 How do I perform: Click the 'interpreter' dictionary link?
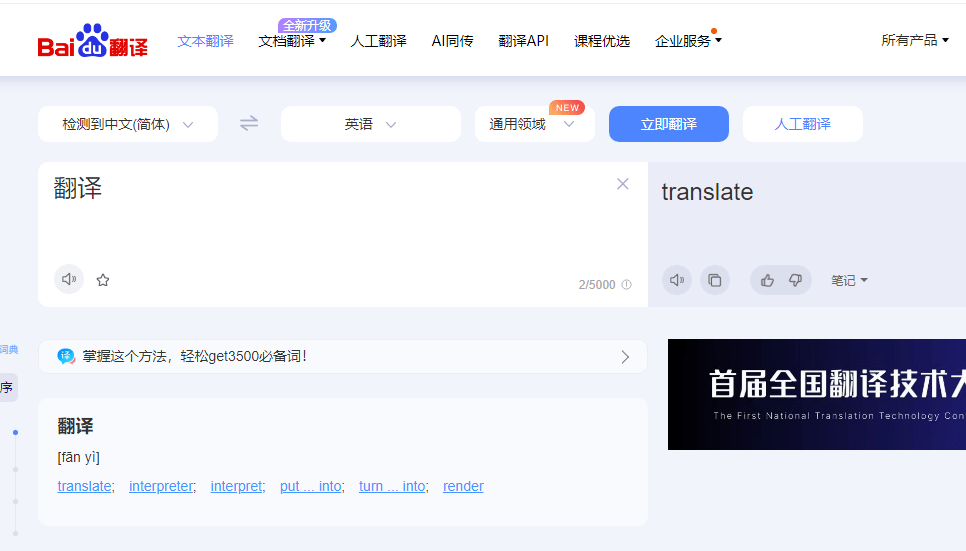pos(161,487)
